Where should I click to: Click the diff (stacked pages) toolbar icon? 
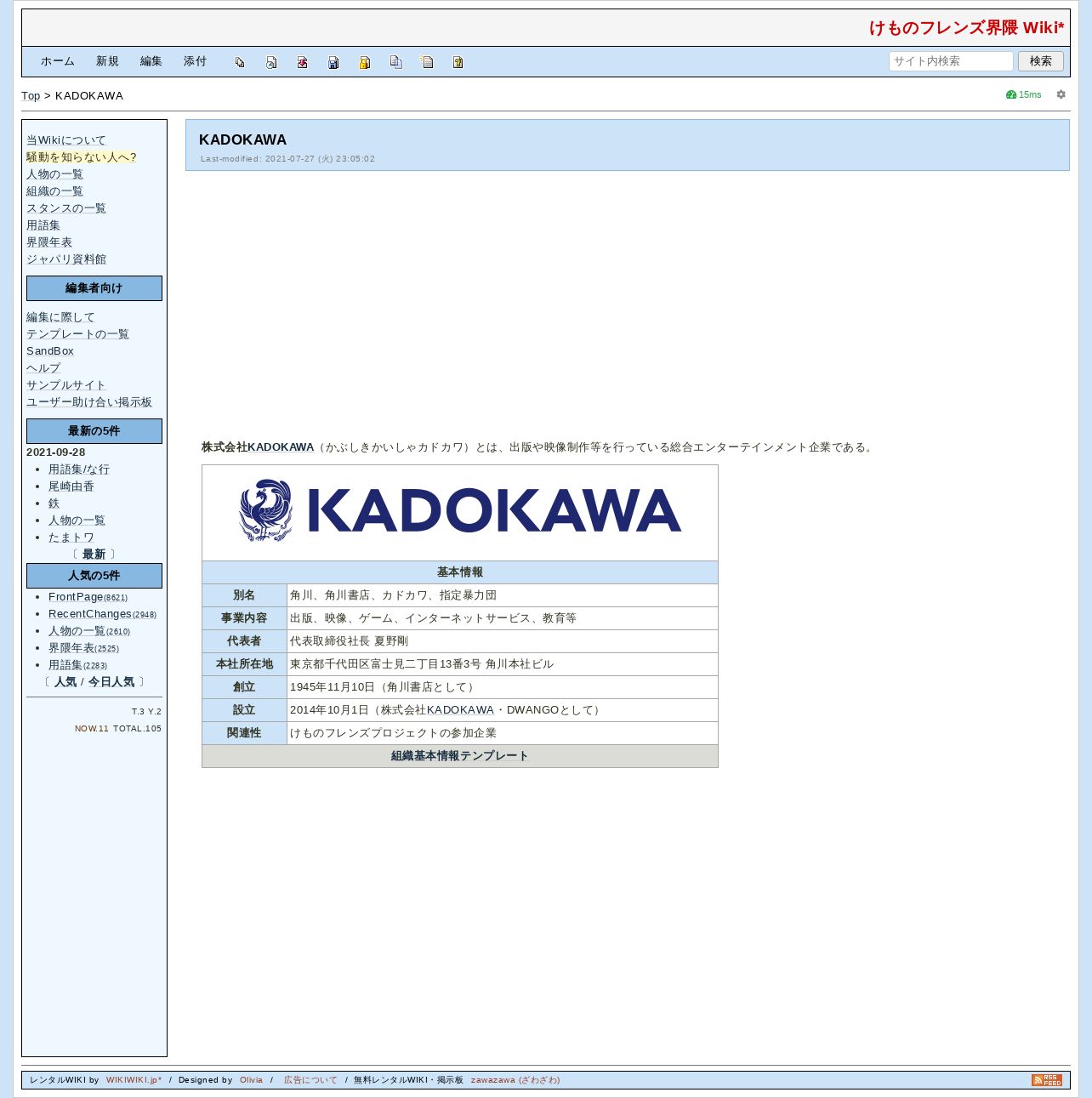(240, 62)
